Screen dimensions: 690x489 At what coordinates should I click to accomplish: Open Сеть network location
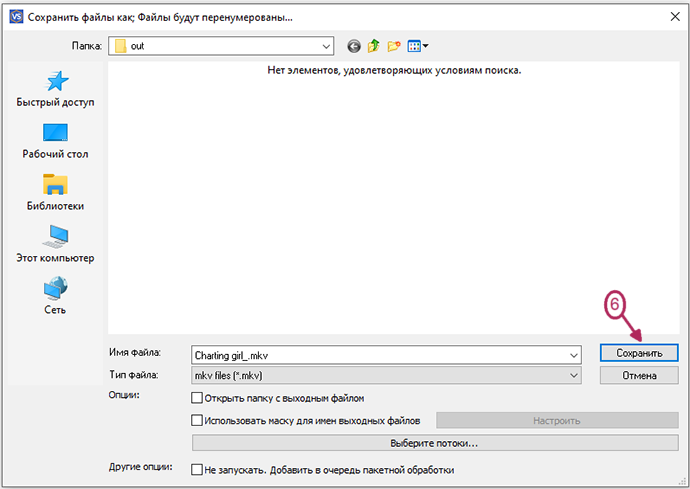[55, 297]
